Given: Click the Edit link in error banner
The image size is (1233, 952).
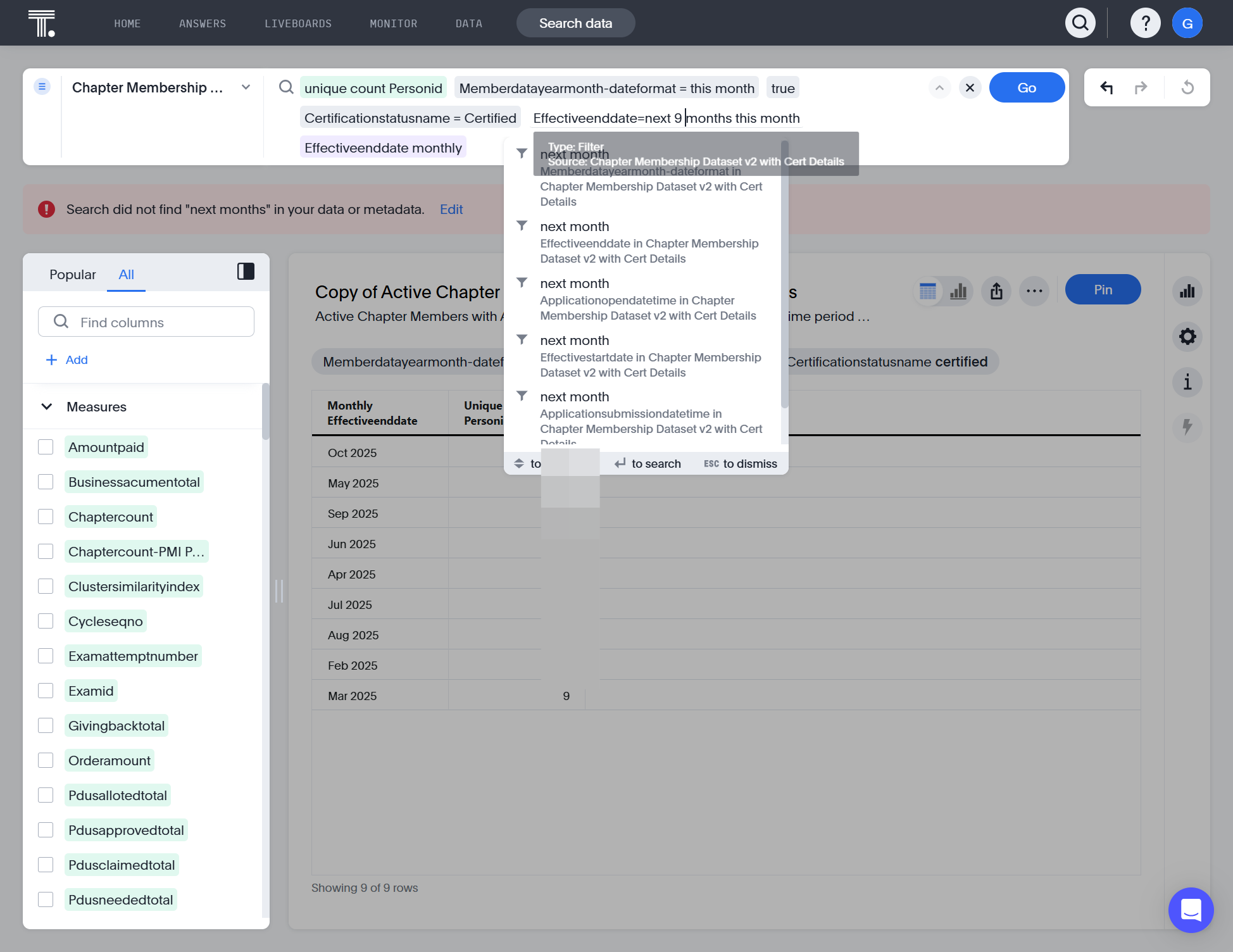Looking at the screenshot, I should [451, 210].
